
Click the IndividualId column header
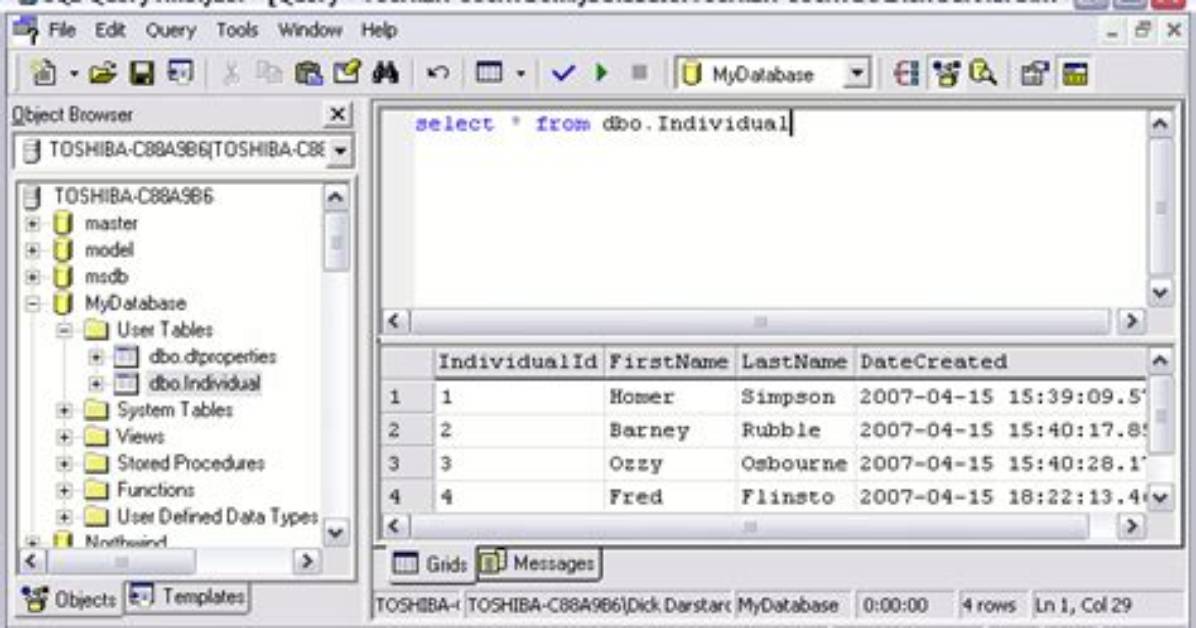click(x=517, y=362)
